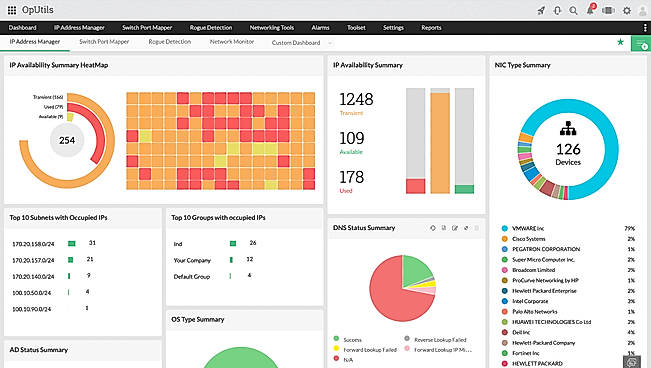Open the Reports menu
Image resolution: width=651 pixels, height=368 pixels.
[x=431, y=28]
